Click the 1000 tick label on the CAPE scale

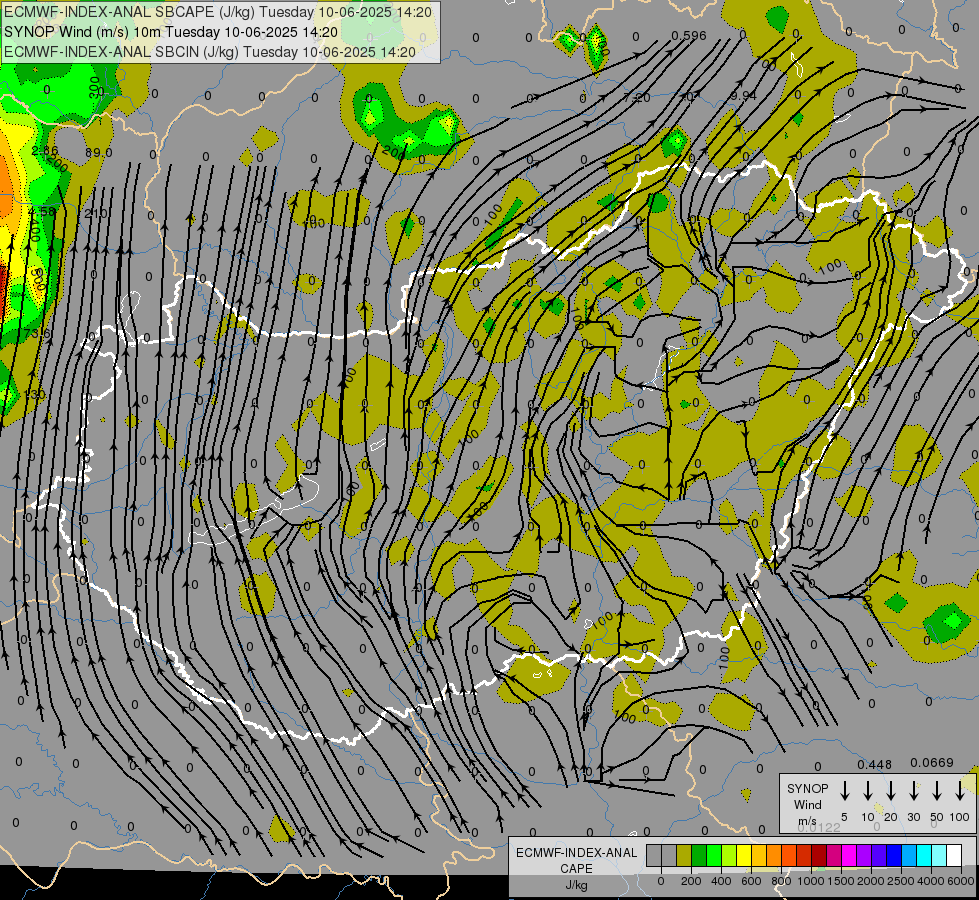coord(811,881)
